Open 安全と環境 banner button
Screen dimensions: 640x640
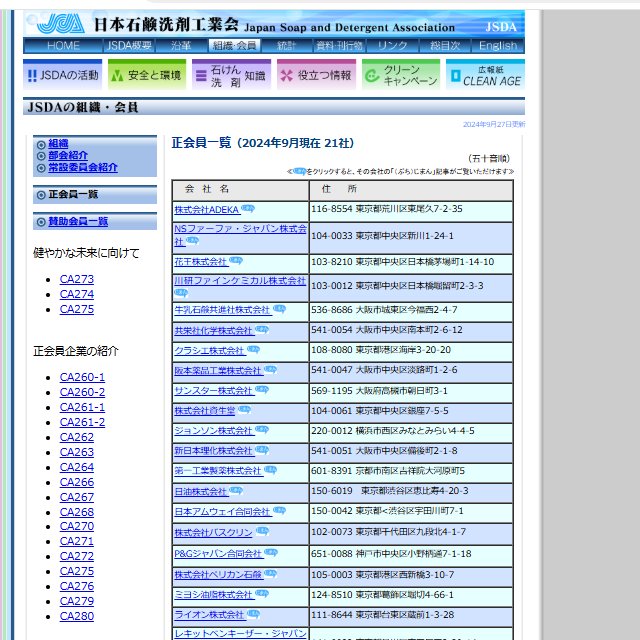(147, 74)
